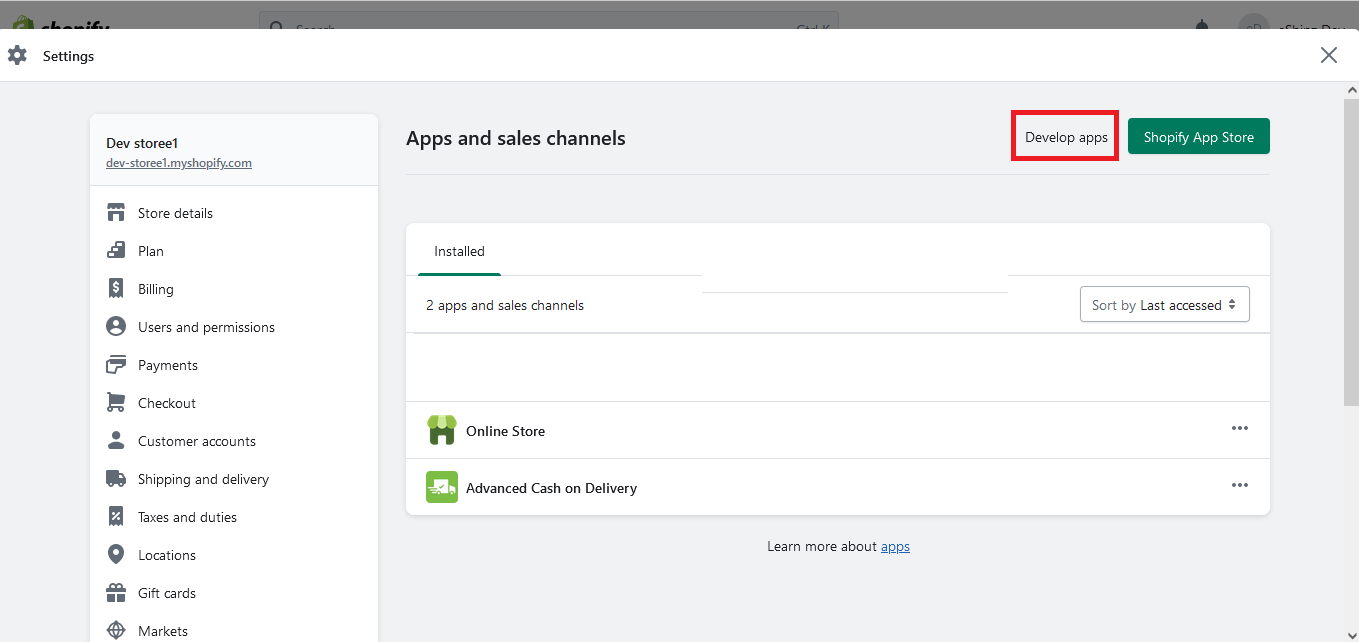
Task: Open the Payments card icon
Action: (116, 365)
